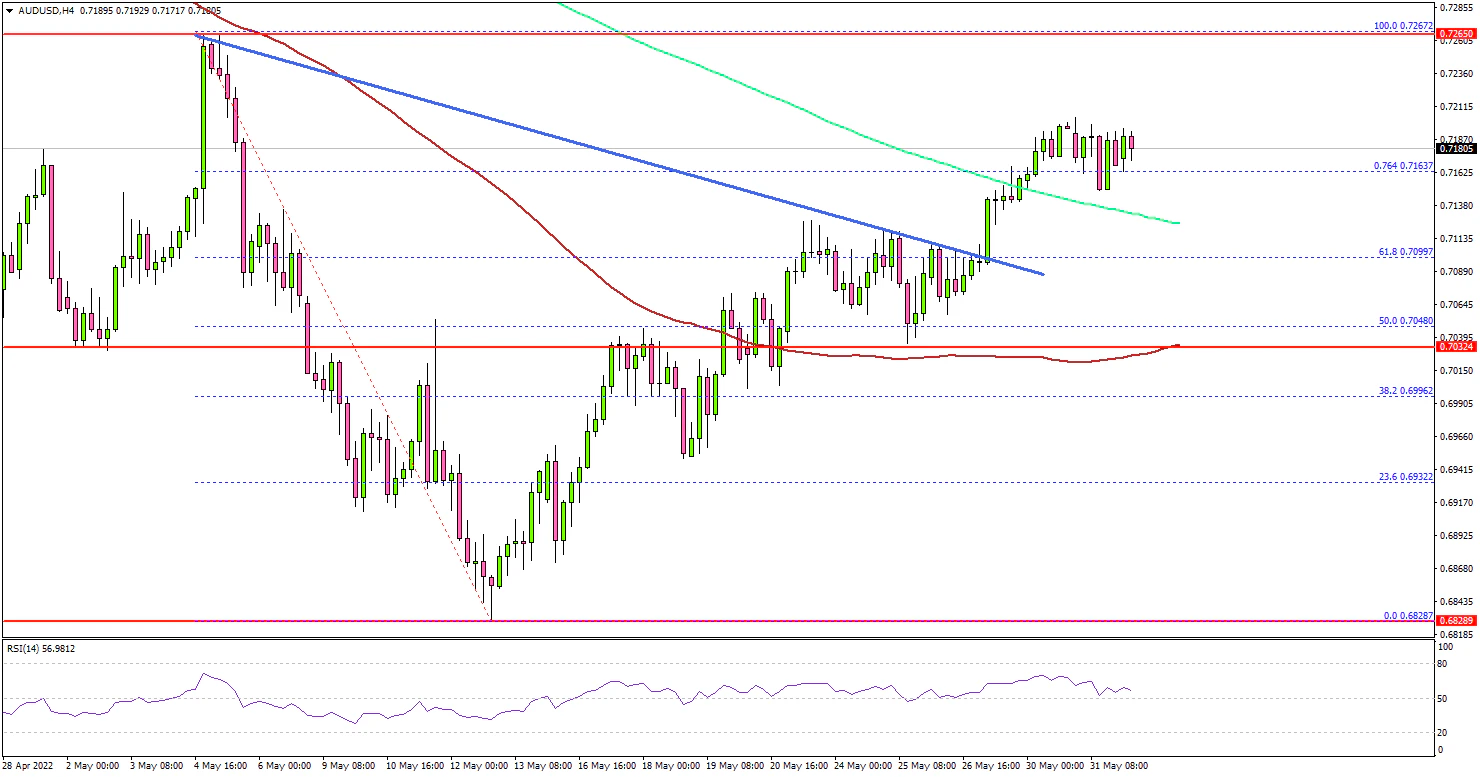The width and height of the screenshot is (1480, 777).
Task: Click the RSI 50 level axis label
Action: pos(1443,698)
